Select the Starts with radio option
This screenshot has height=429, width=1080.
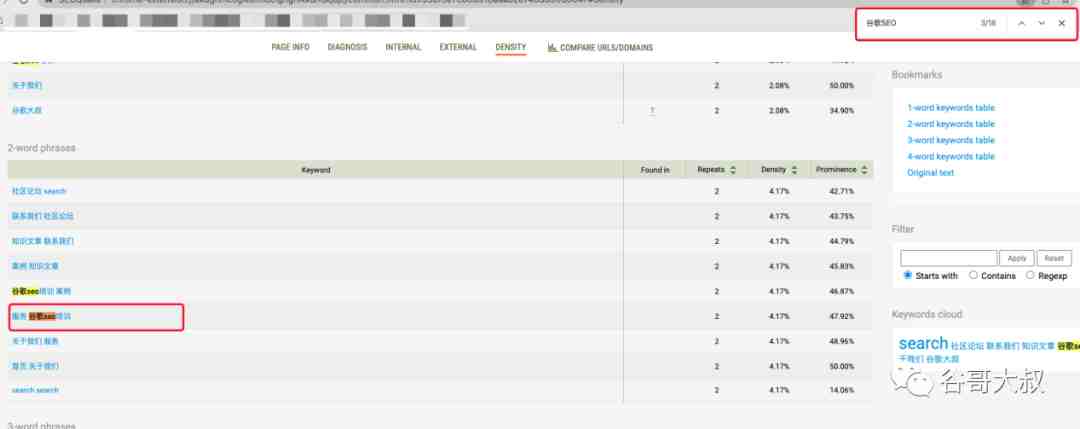point(908,275)
